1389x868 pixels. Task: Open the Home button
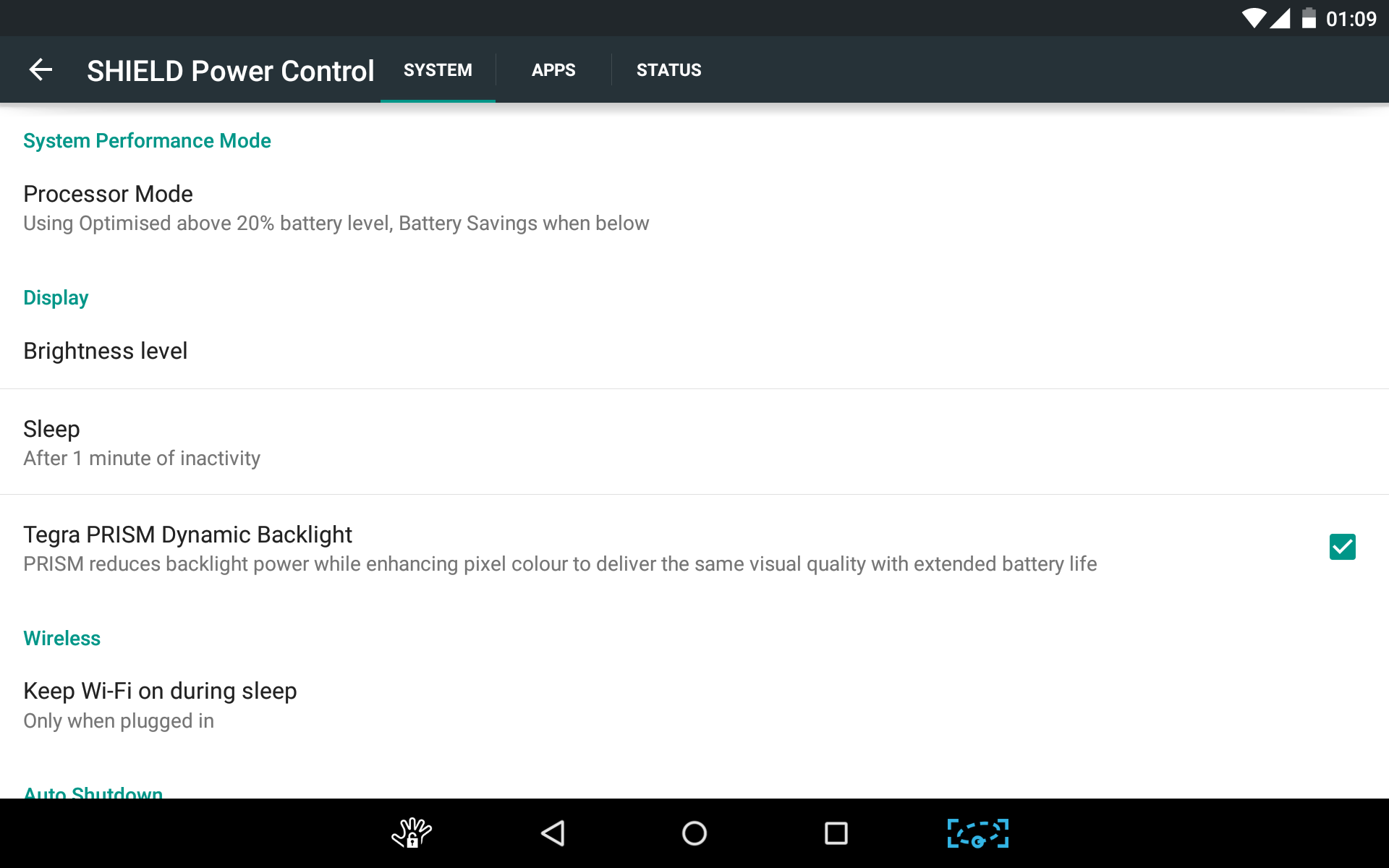tap(694, 833)
